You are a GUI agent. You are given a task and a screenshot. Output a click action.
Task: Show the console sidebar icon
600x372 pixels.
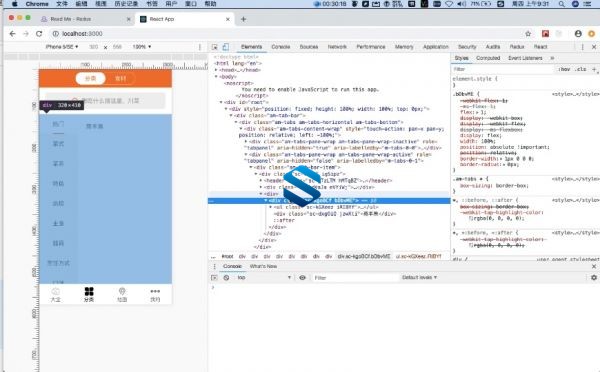point(214,277)
